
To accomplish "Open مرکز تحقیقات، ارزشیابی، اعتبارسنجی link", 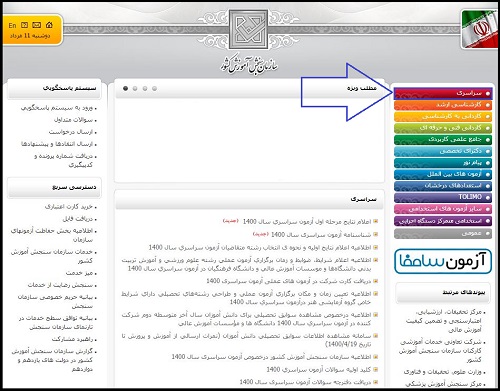I will point(443,321).
